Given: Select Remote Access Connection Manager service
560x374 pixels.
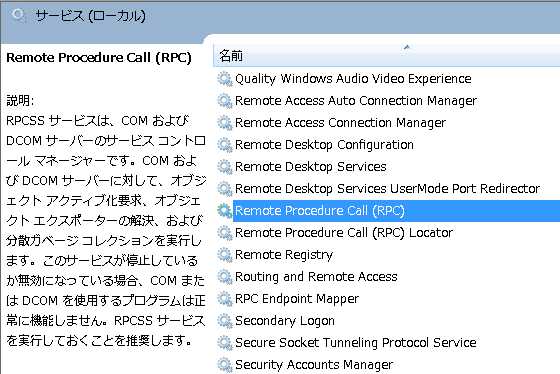Looking at the screenshot, I should click(x=340, y=123).
